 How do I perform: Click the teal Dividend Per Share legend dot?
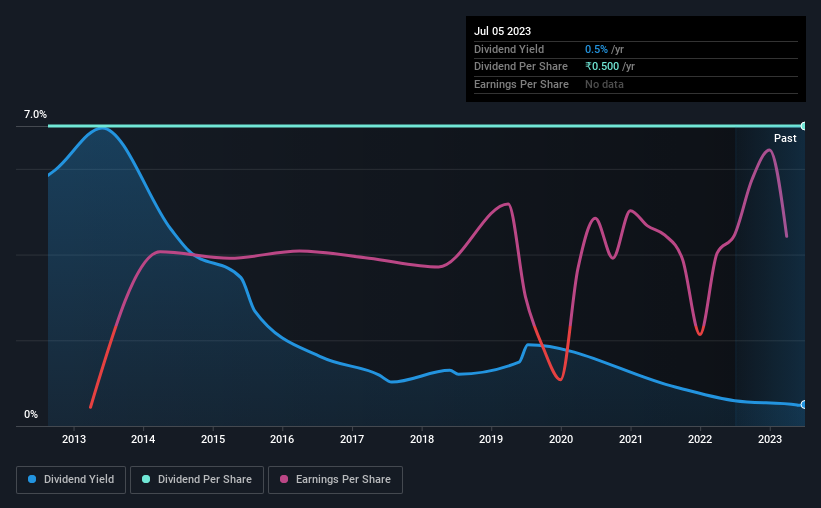click(146, 479)
